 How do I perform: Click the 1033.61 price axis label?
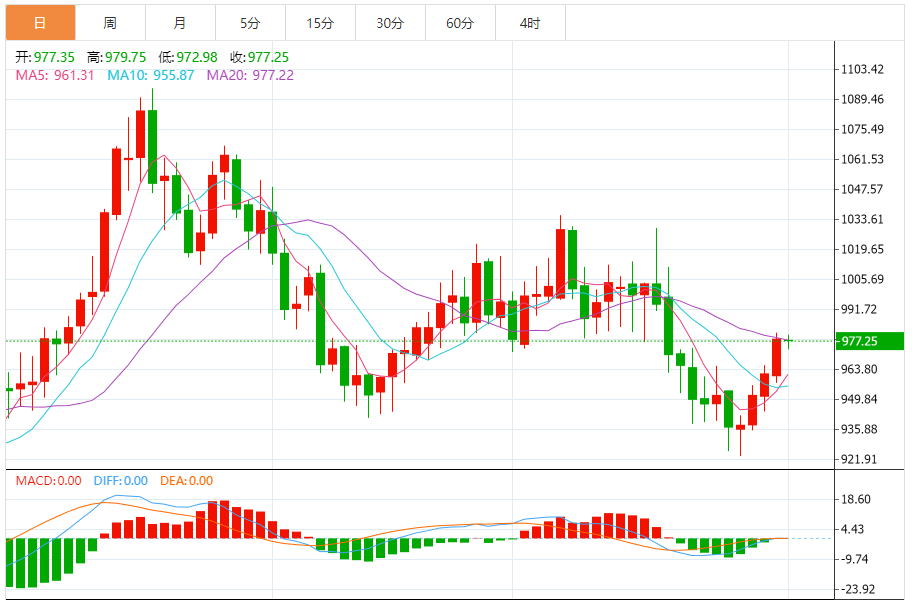tap(863, 219)
